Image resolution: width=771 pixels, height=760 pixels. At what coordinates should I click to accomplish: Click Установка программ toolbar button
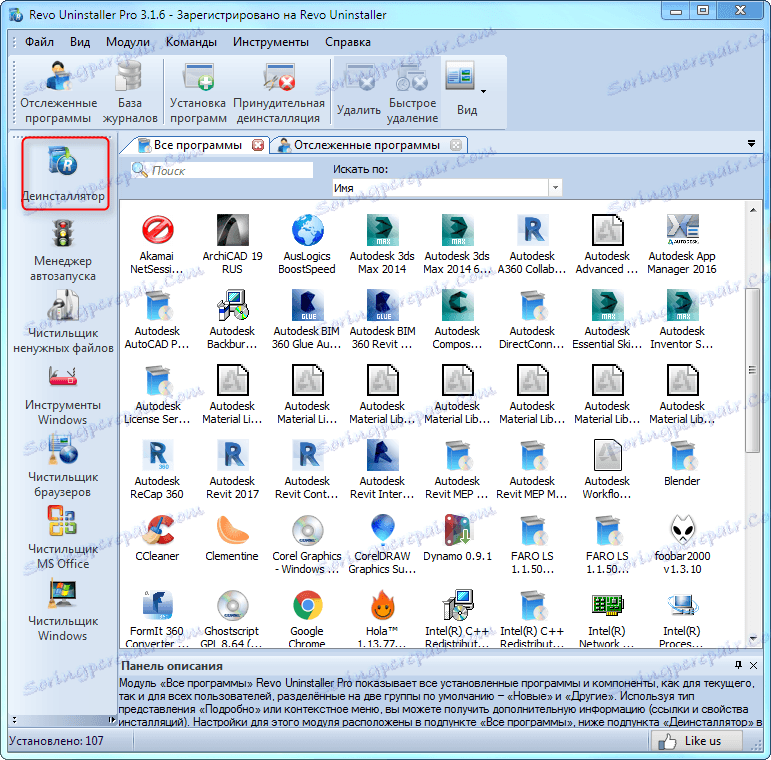point(198,92)
